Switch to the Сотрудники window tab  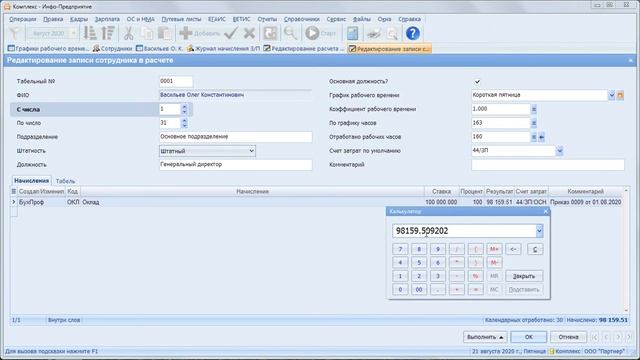pyautogui.click(x=113, y=49)
